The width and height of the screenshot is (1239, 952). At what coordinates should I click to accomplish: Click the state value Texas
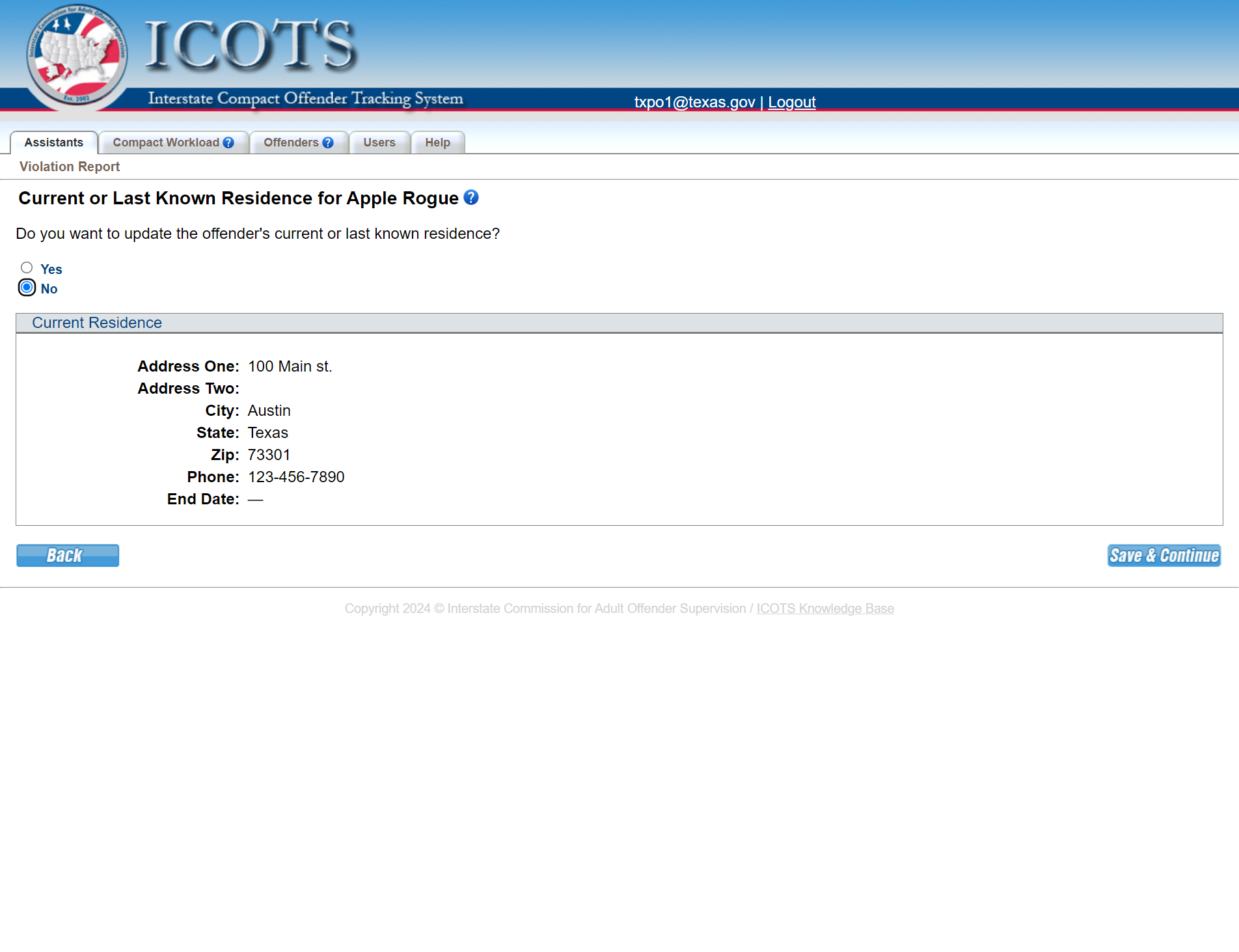[x=268, y=433]
